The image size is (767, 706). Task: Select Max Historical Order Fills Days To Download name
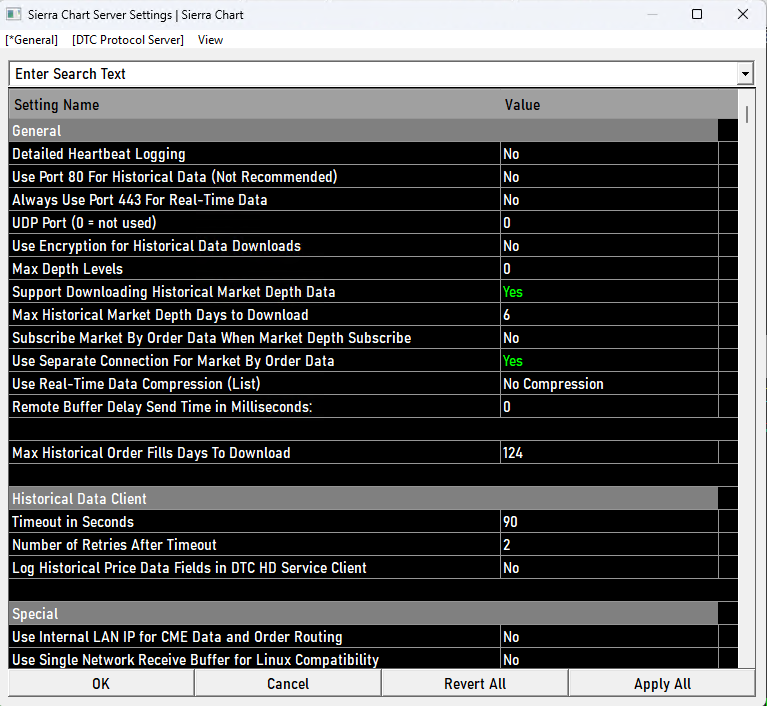click(254, 453)
